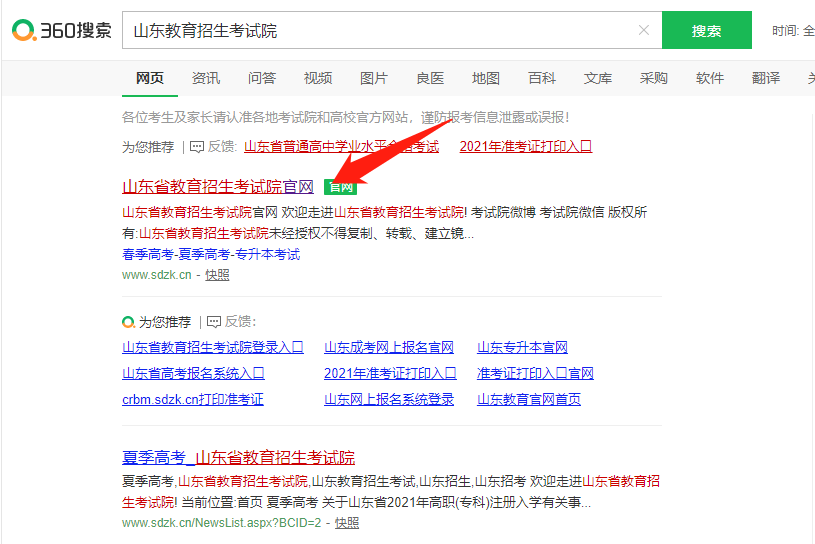Switch to the 图片 tab

point(374,78)
